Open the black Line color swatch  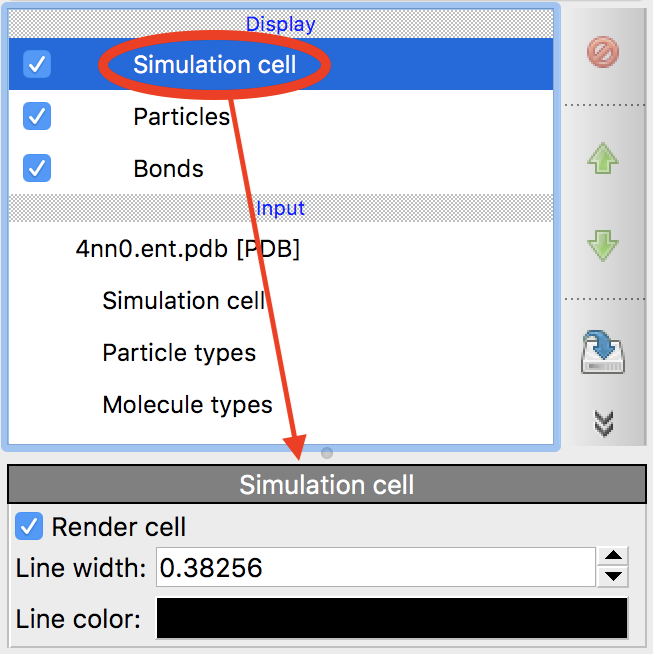pos(391,618)
